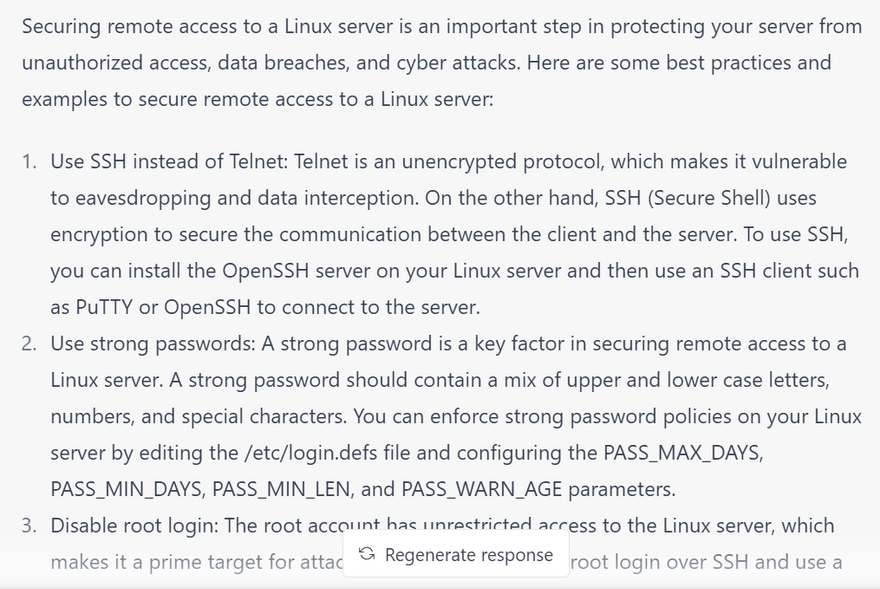Click the "Disable root login" heading text
The height and width of the screenshot is (589, 880).
pos(134,525)
